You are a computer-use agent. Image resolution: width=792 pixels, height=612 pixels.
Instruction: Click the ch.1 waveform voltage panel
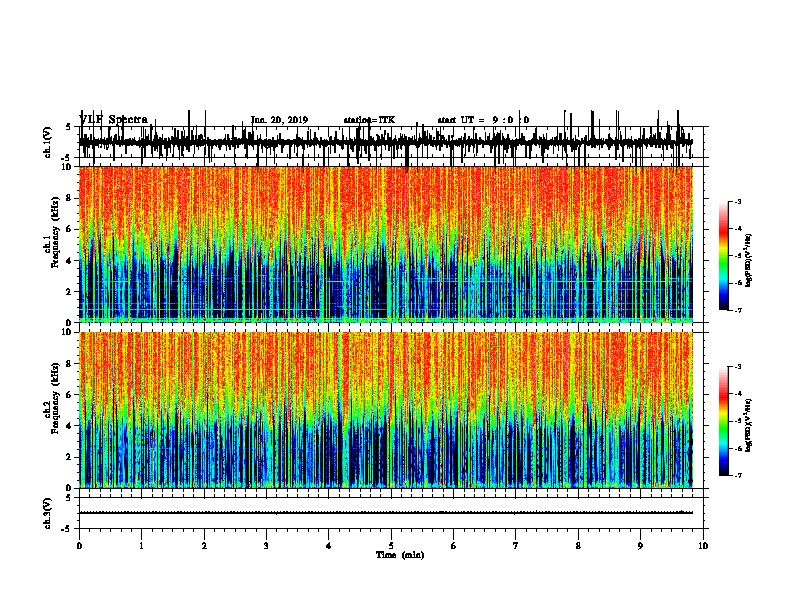point(391,142)
